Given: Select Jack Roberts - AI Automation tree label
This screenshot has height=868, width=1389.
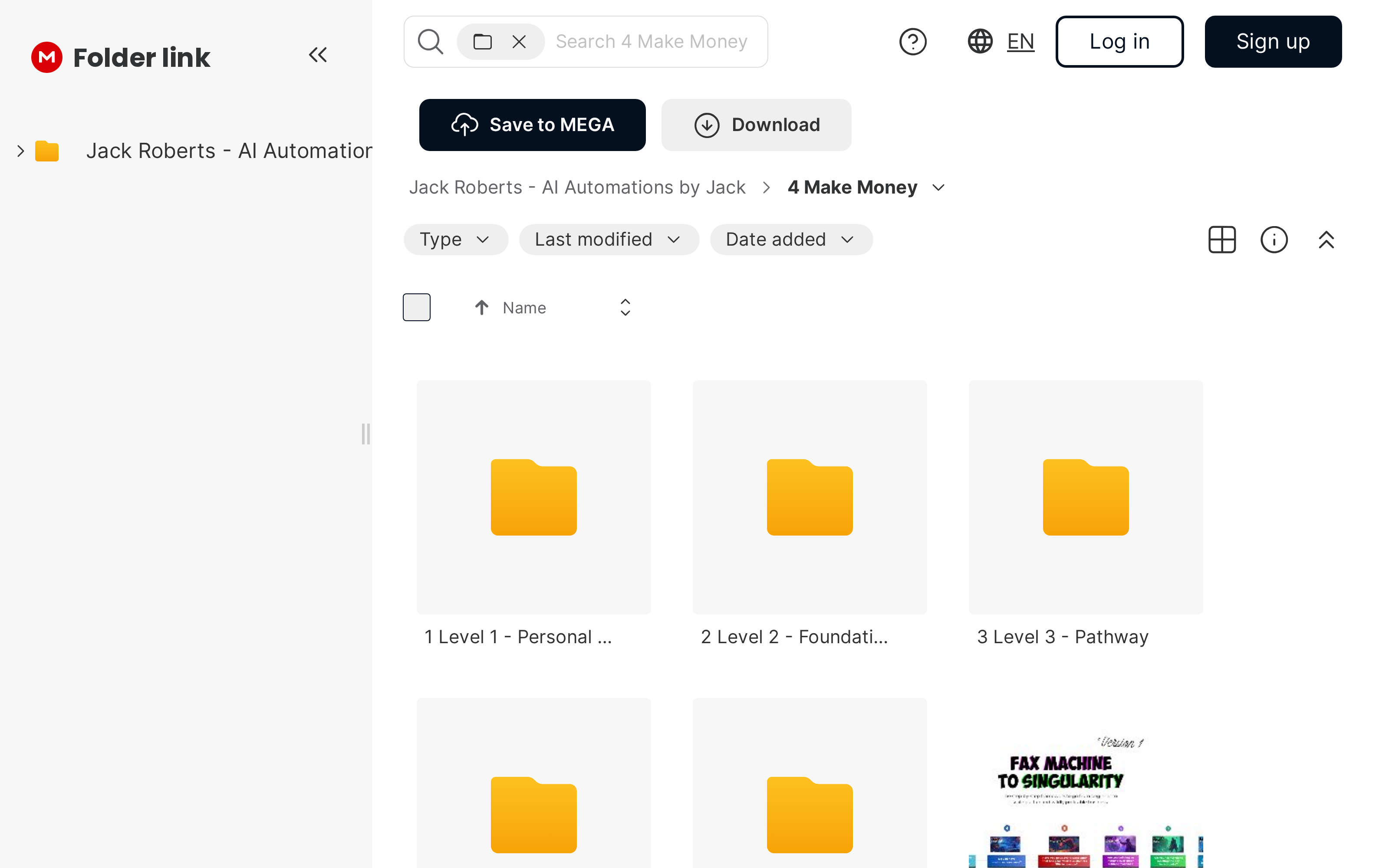Looking at the screenshot, I should pos(229,151).
